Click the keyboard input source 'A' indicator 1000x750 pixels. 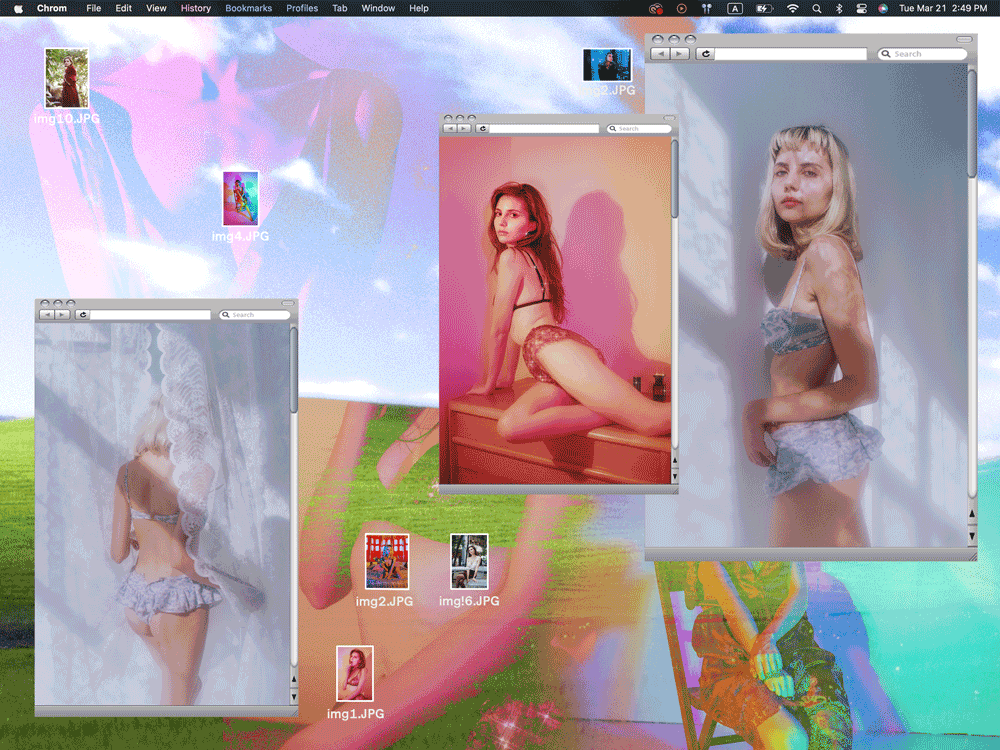coord(735,8)
